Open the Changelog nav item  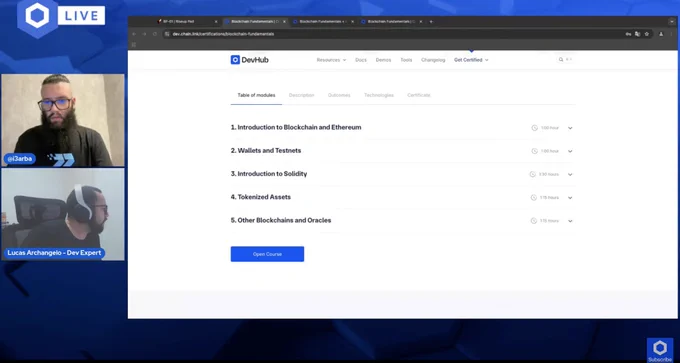pos(433,60)
